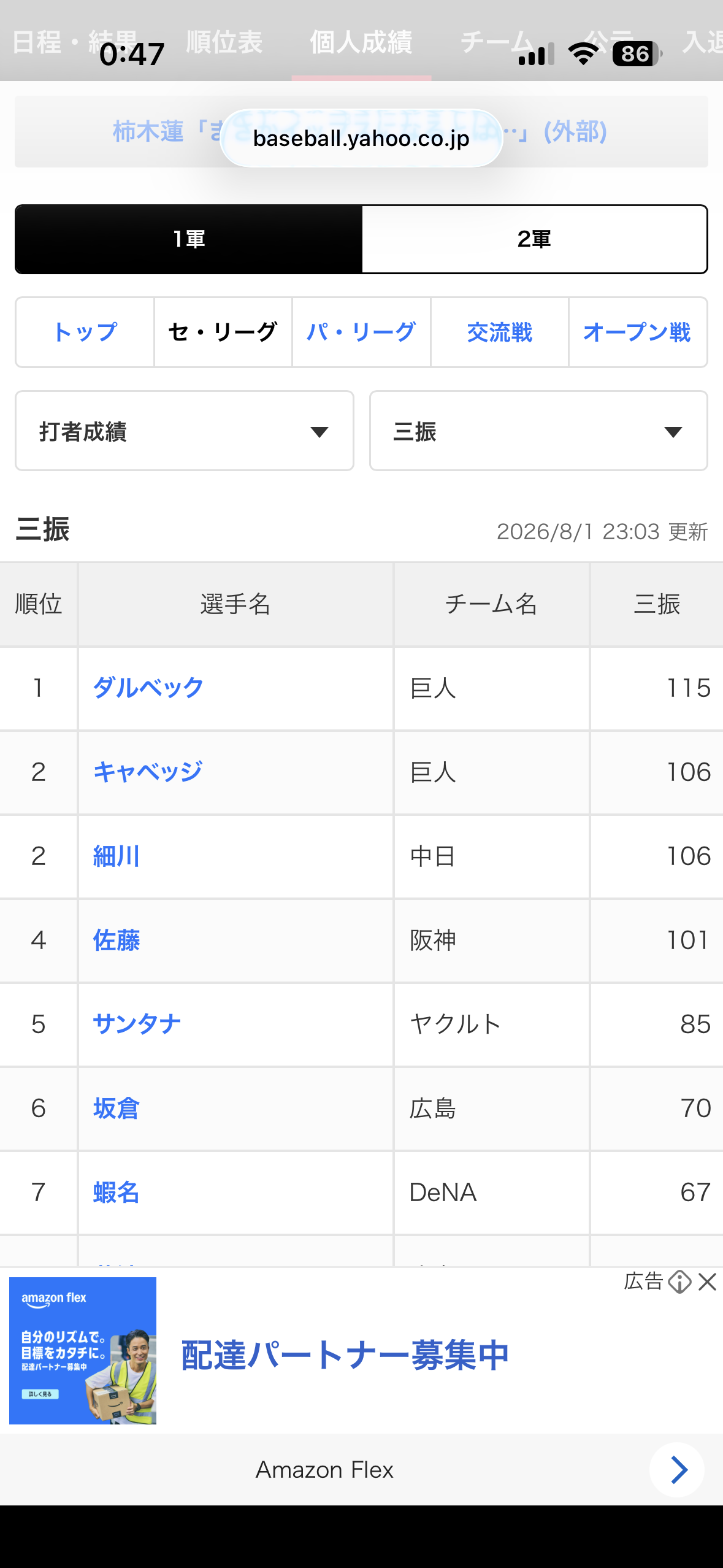Tap the battery indicator showing 86

coord(637,54)
